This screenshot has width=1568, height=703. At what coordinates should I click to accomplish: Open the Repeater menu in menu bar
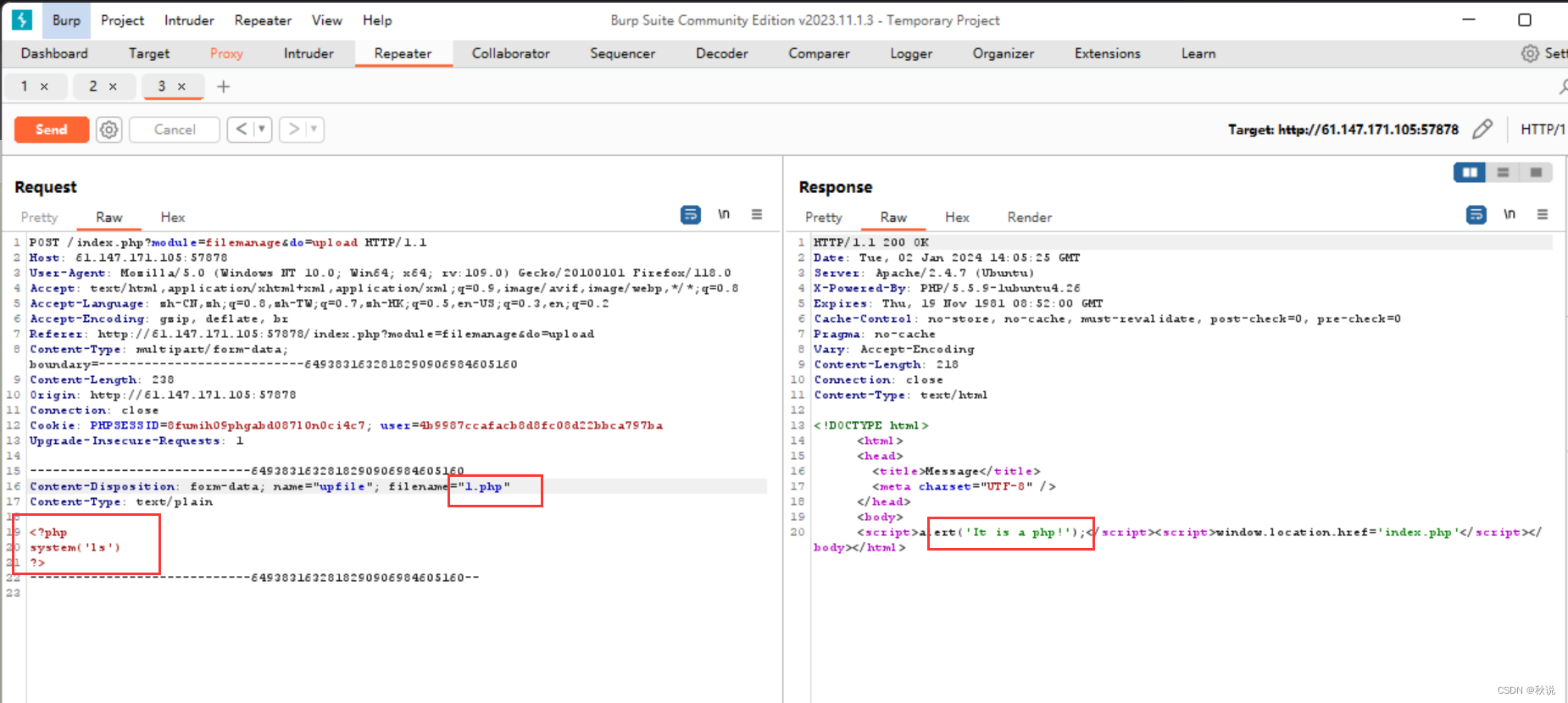click(x=263, y=20)
